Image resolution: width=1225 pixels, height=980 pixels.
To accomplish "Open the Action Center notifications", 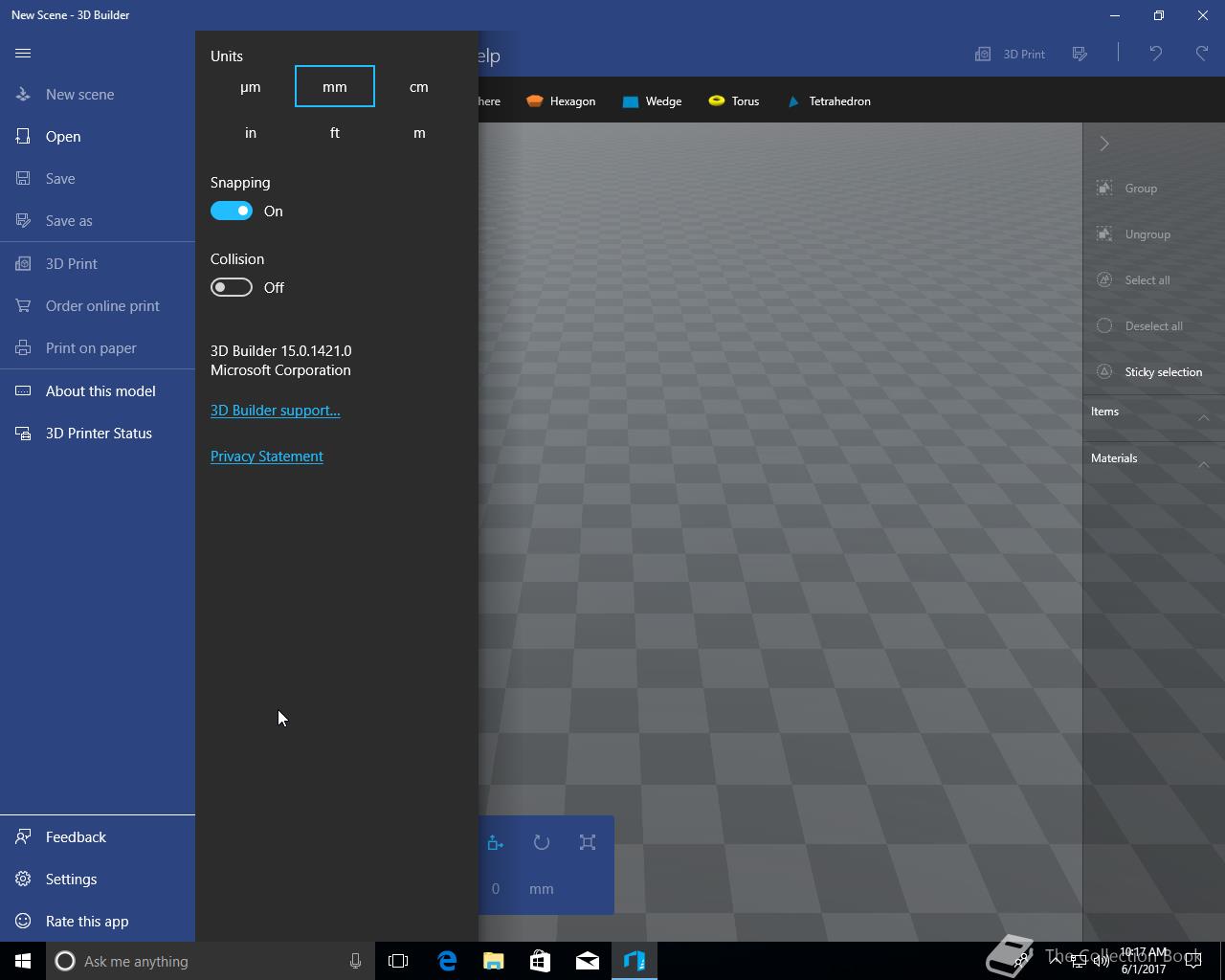I will [1193, 961].
